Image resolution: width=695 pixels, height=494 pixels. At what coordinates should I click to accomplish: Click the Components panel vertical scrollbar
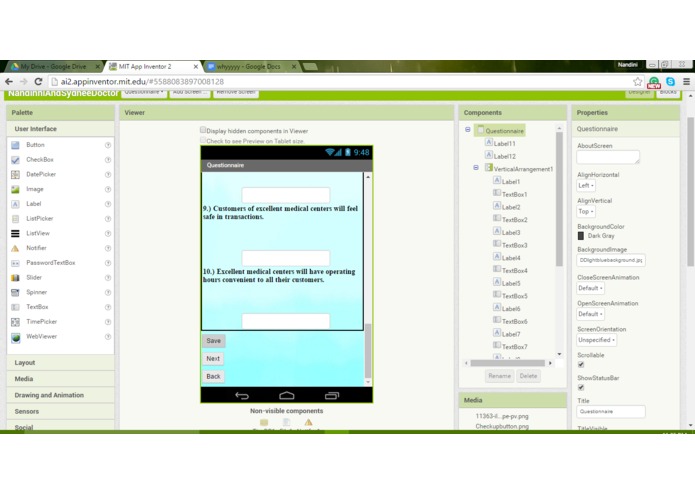(x=559, y=198)
